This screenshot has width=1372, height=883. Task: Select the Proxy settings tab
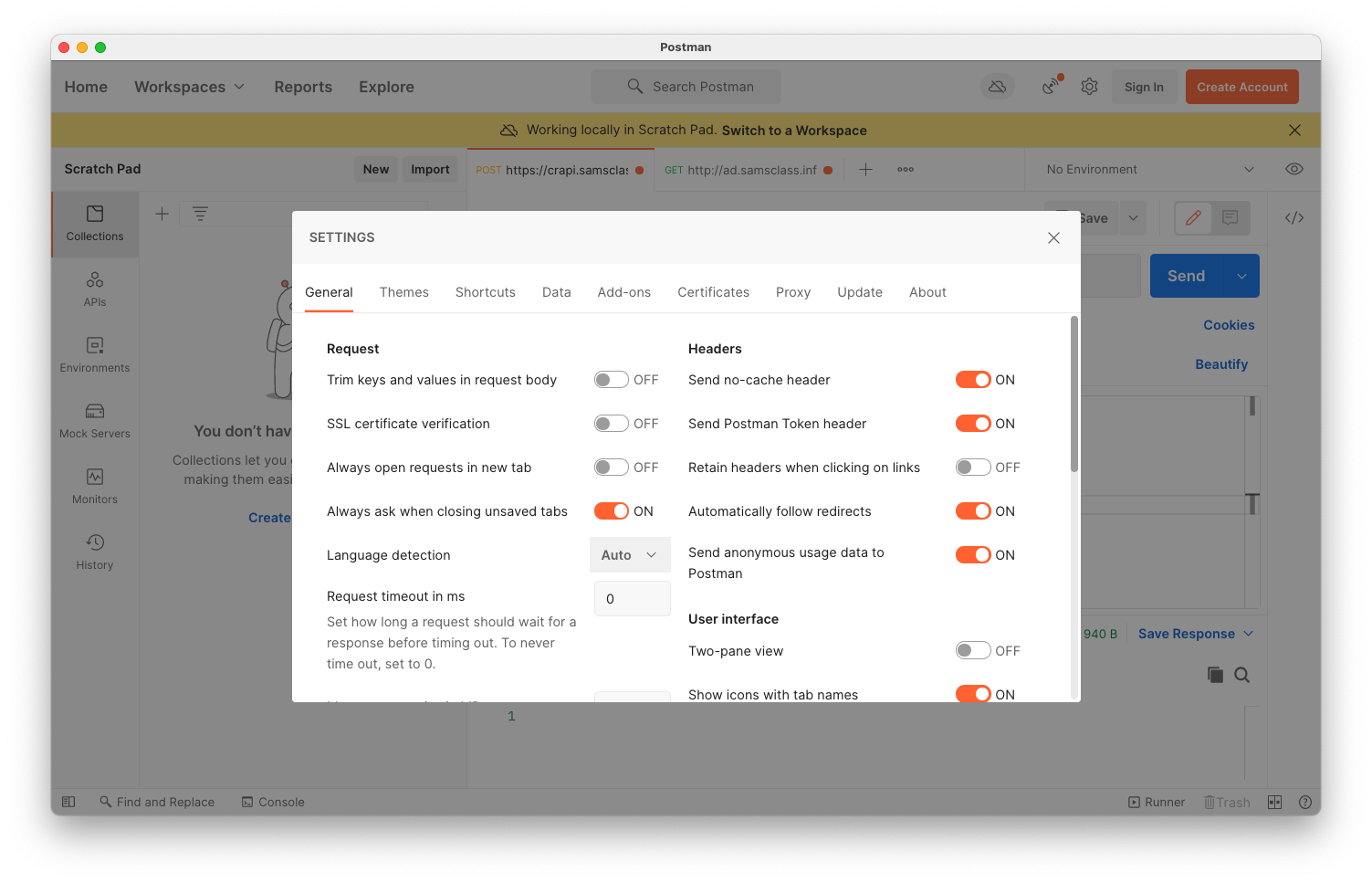pyautogui.click(x=793, y=292)
